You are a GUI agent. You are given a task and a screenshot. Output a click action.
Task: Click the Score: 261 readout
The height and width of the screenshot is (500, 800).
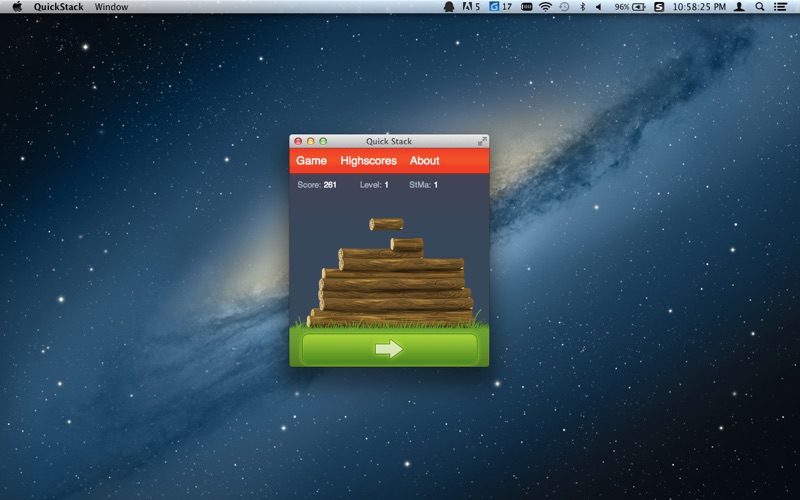(317, 185)
